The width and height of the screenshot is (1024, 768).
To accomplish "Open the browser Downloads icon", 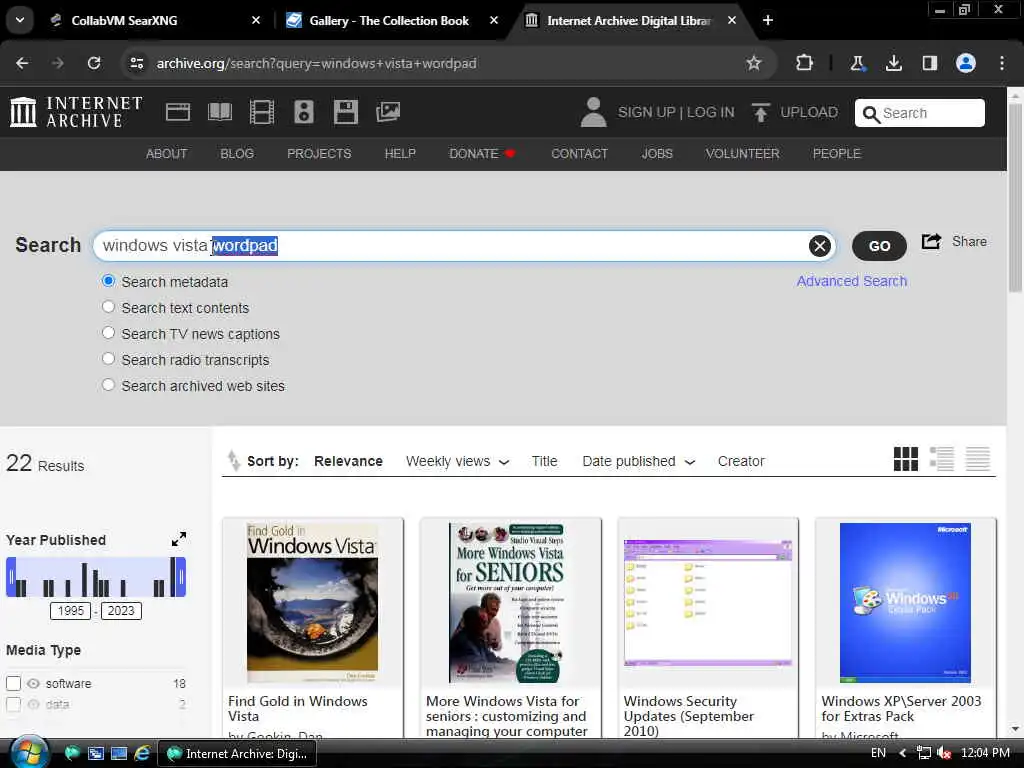I will click(893, 63).
